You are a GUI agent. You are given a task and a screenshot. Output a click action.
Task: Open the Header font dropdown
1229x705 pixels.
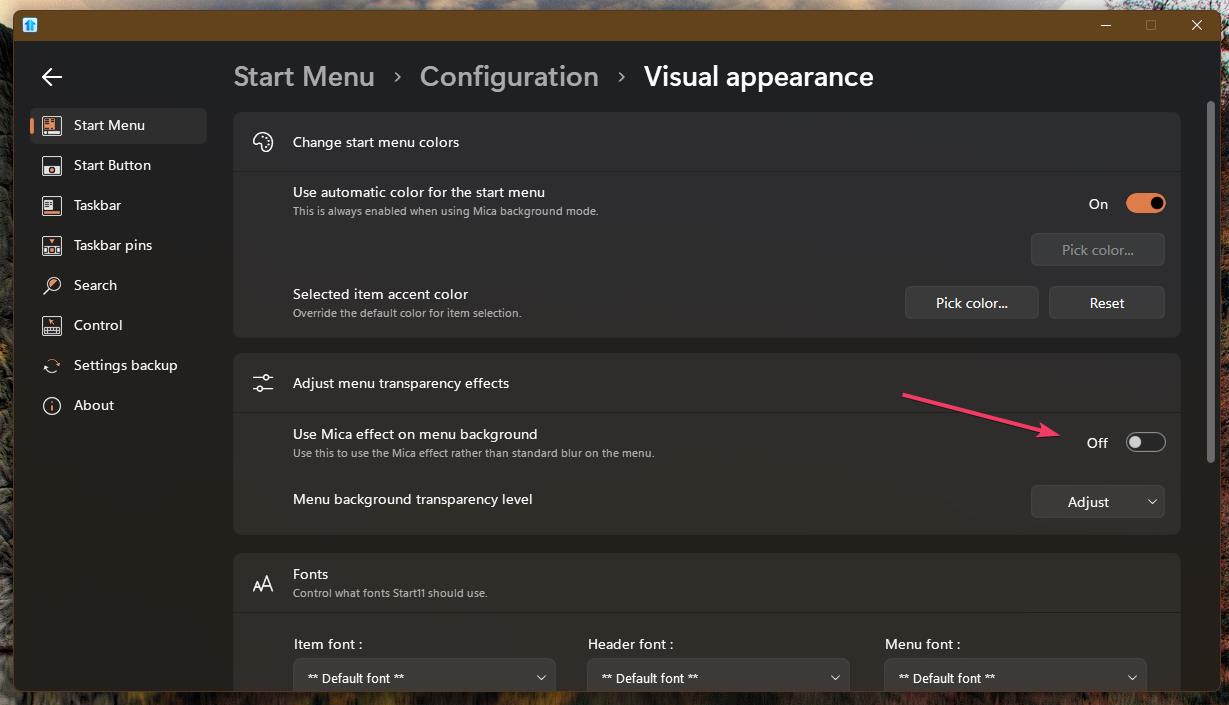click(x=718, y=678)
